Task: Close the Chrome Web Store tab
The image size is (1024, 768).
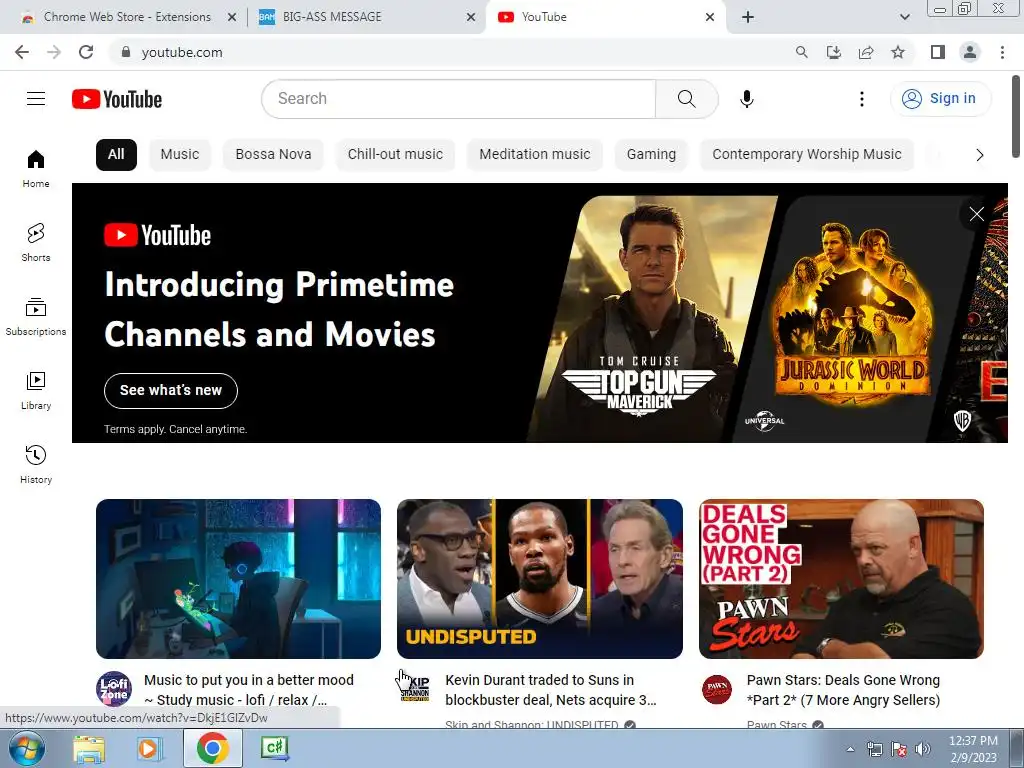Action: click(232, 17)
